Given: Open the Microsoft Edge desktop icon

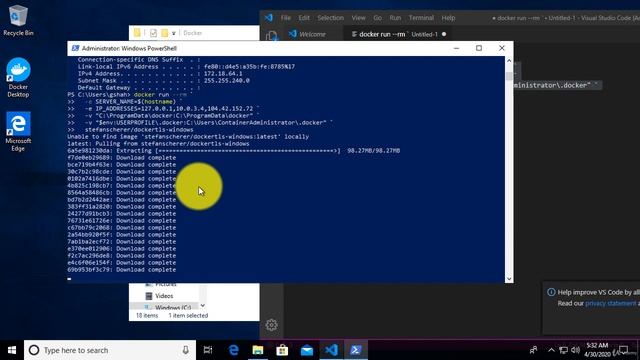Looking at the screenshot, I should (x=18, y=131).
